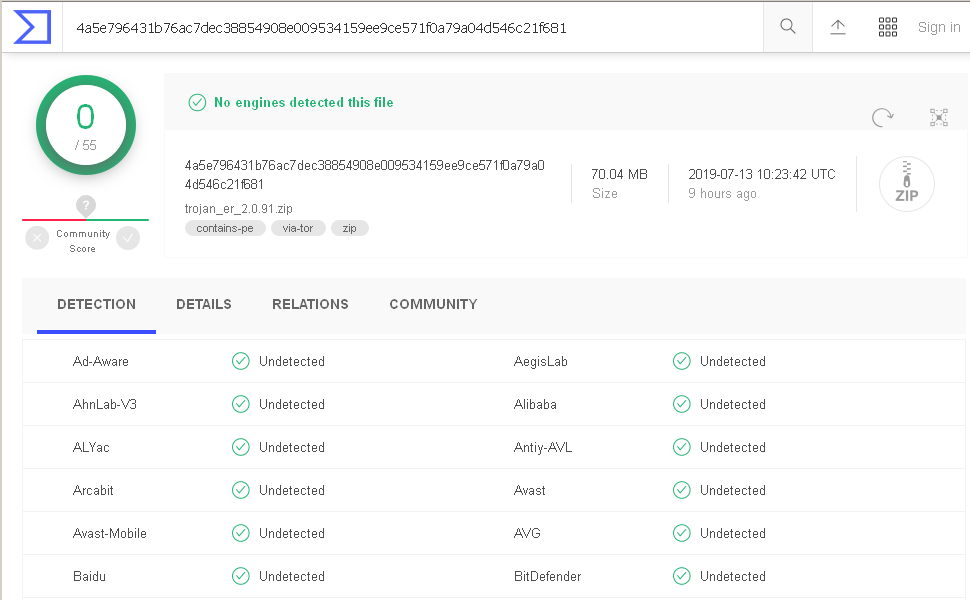This screenshot has width=970, height=600.
Task: Select the COMMUNITY tab
Action: [433, 304]
